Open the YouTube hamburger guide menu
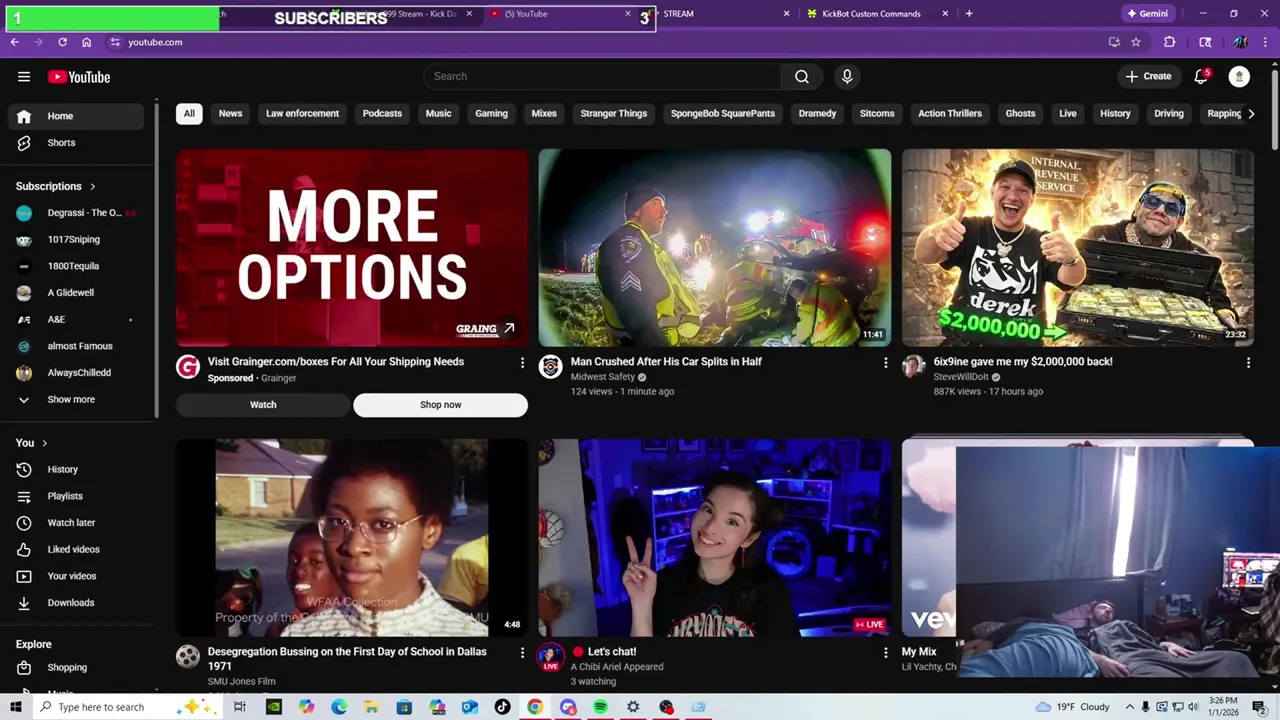The height and width of the screenshot is (720, 1280). 24,77
